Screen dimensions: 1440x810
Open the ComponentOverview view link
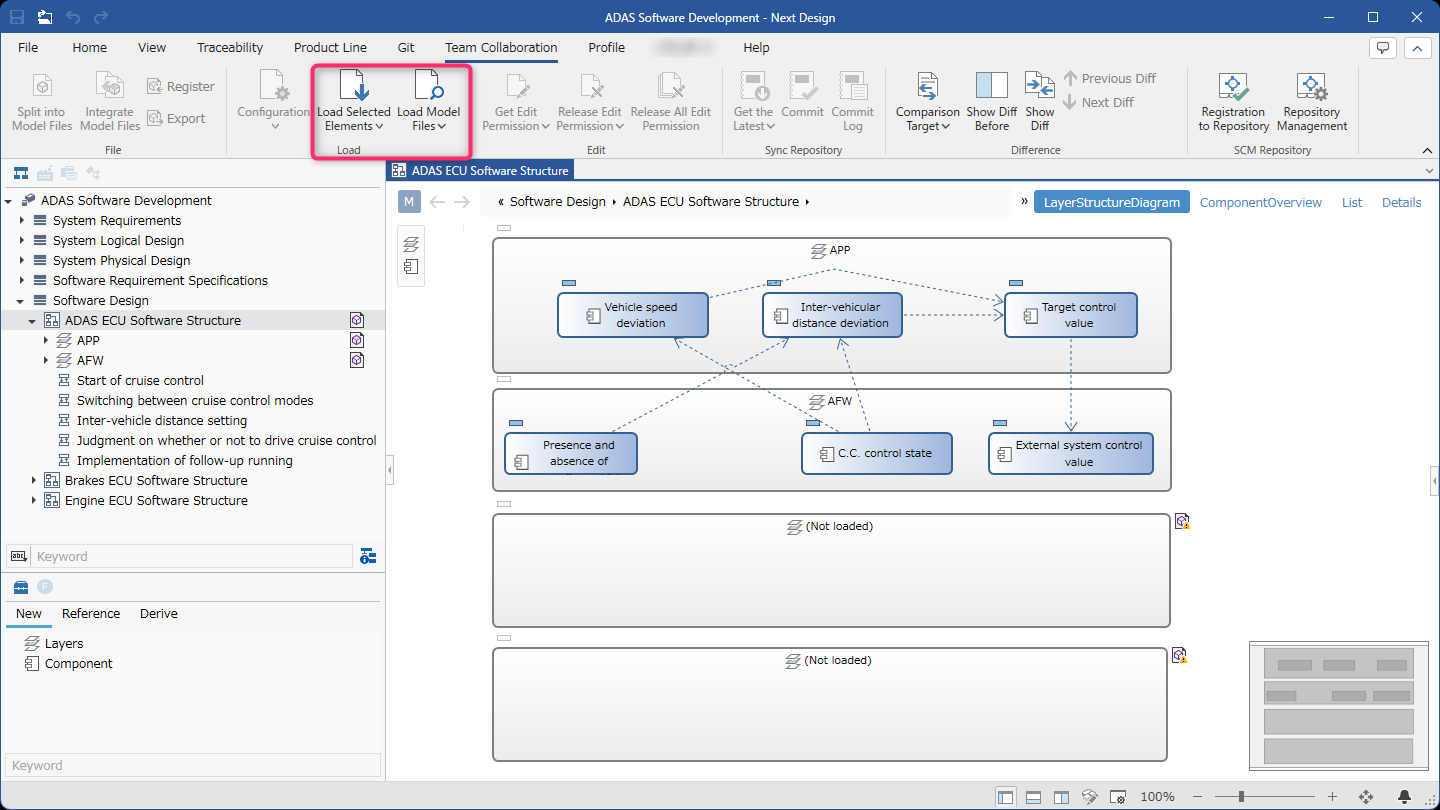click(1261, 202)
